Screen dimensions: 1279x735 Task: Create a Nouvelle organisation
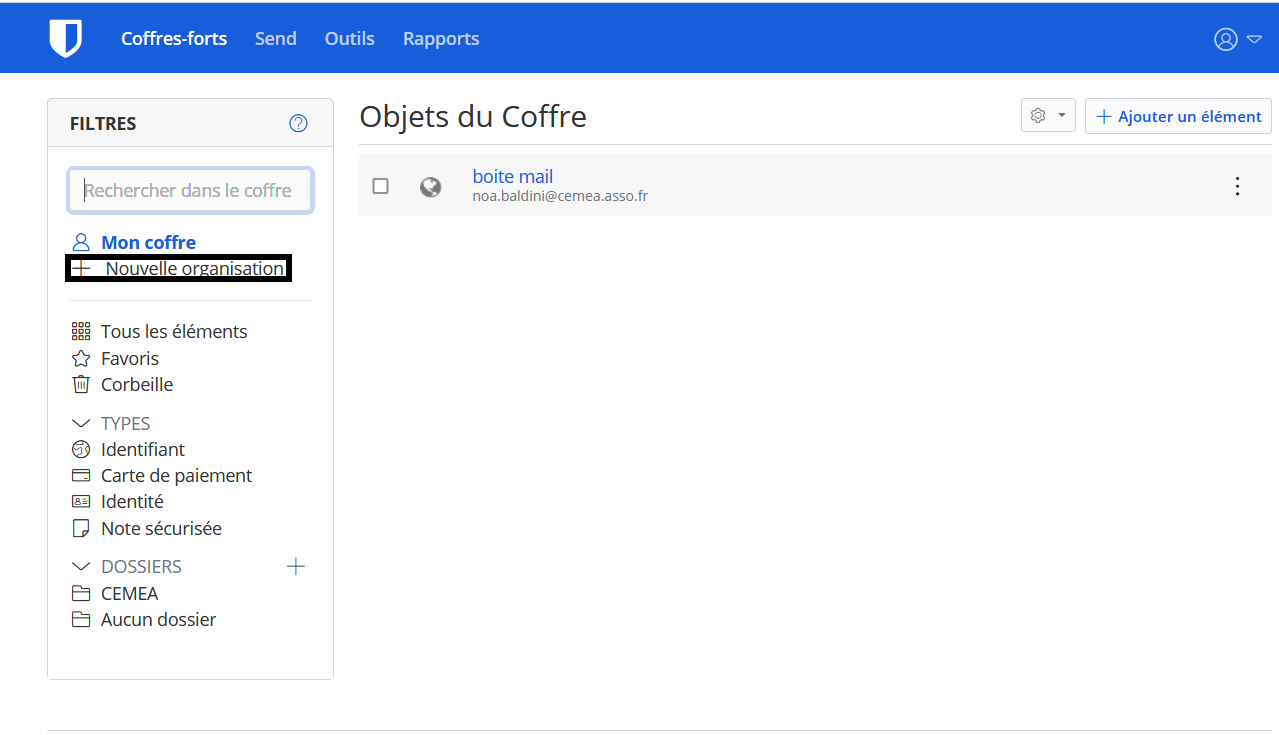pyautogui.click(x=179, y=268)
